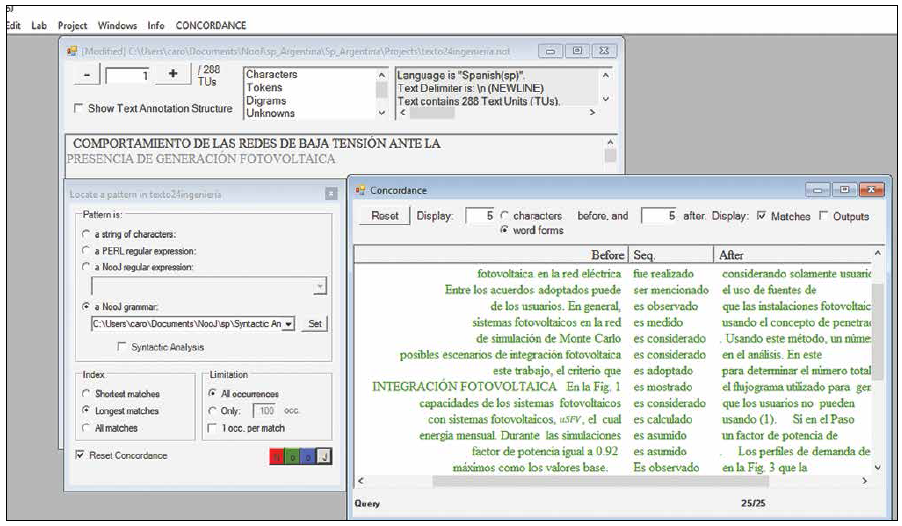Click the white J button
The width and height of the screenshot is (902, 526).
tap(323, 457)
